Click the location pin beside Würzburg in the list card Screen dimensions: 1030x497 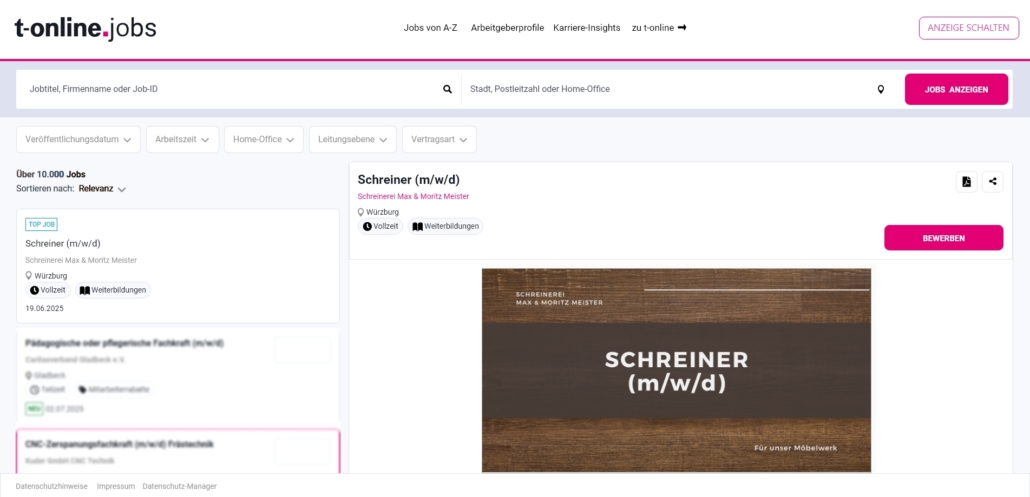[29, 276]
